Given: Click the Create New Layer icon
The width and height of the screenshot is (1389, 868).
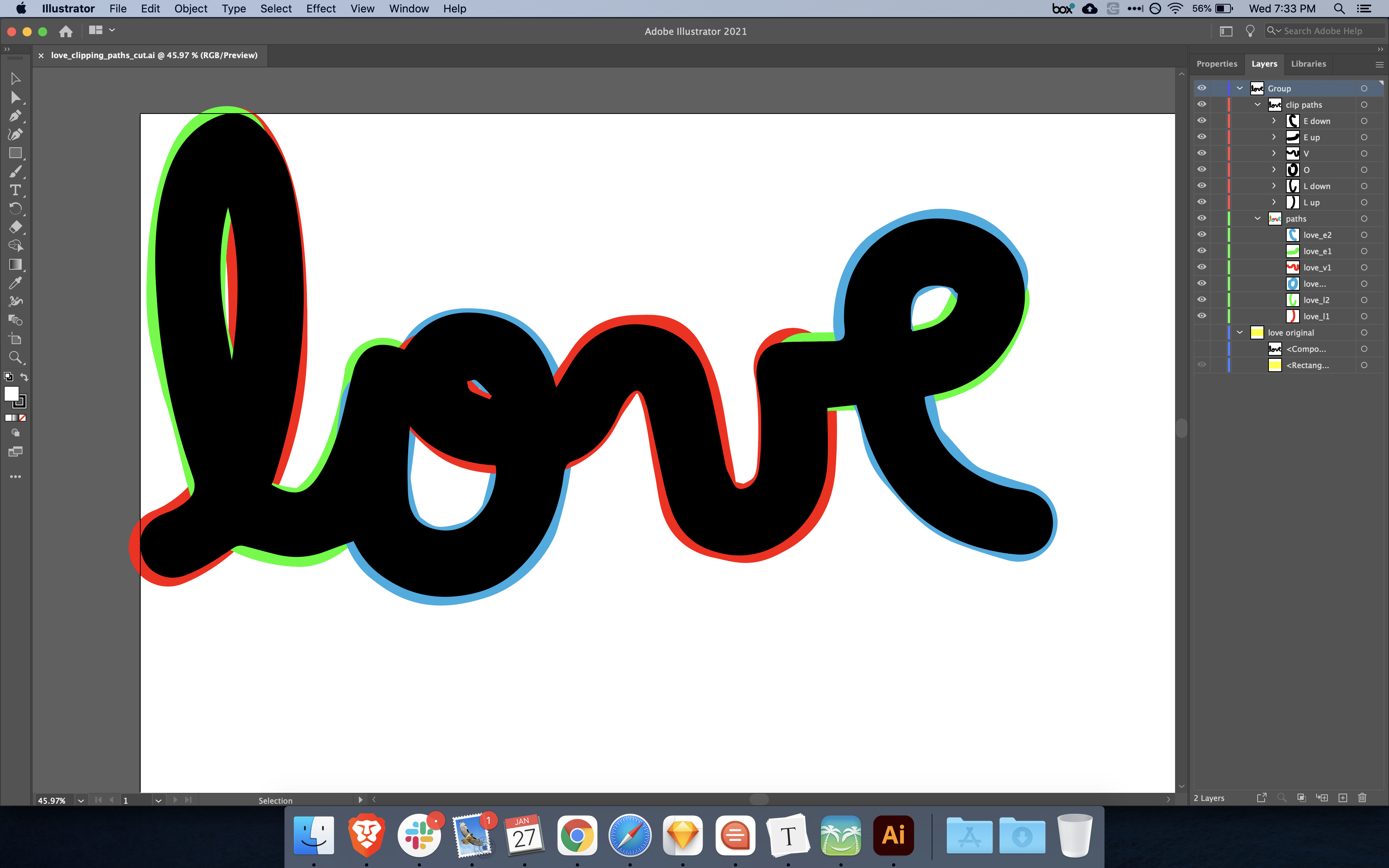Looking at the screenshot, I should (1343, 798).
